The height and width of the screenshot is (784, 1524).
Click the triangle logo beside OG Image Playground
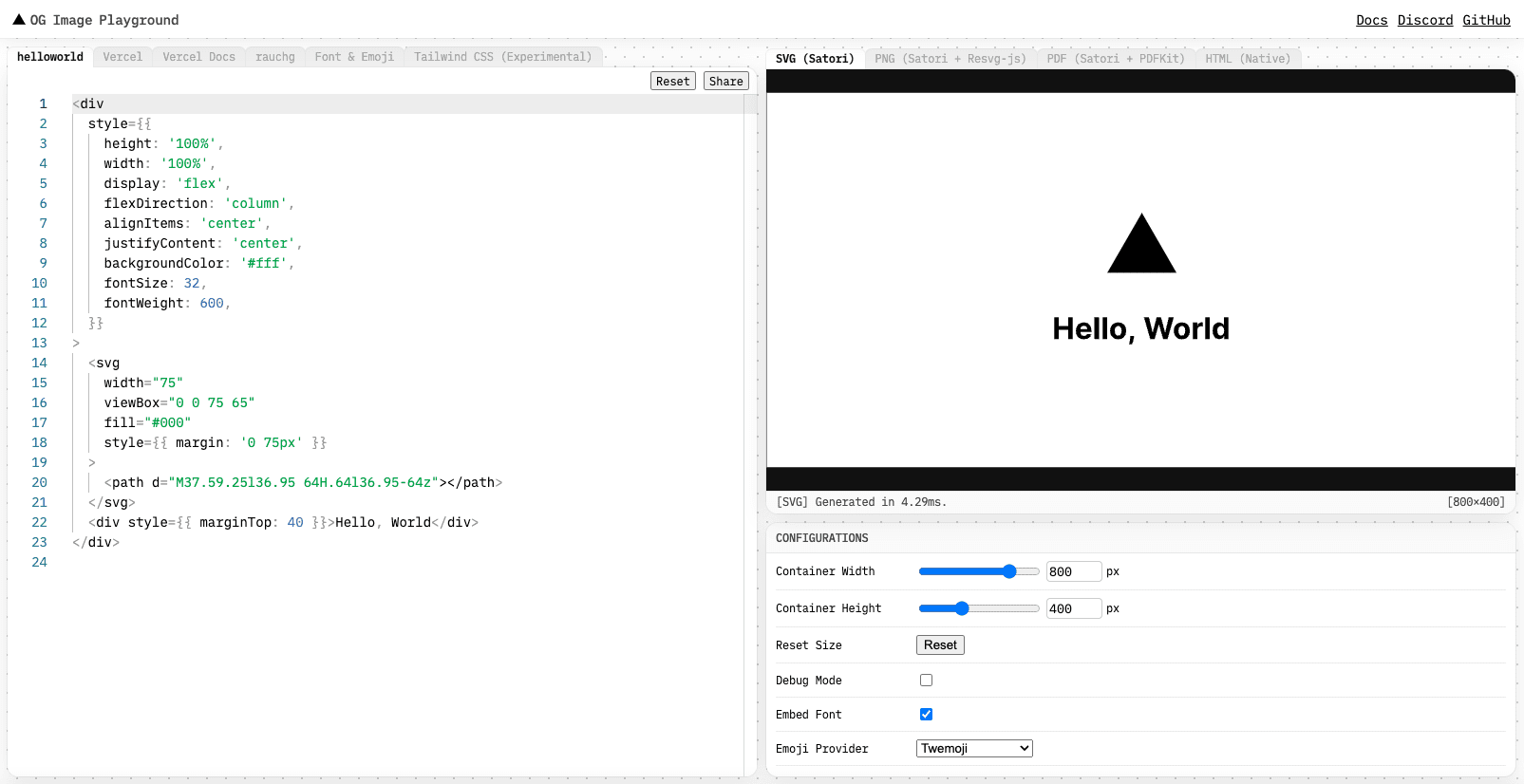pos(19,19)
